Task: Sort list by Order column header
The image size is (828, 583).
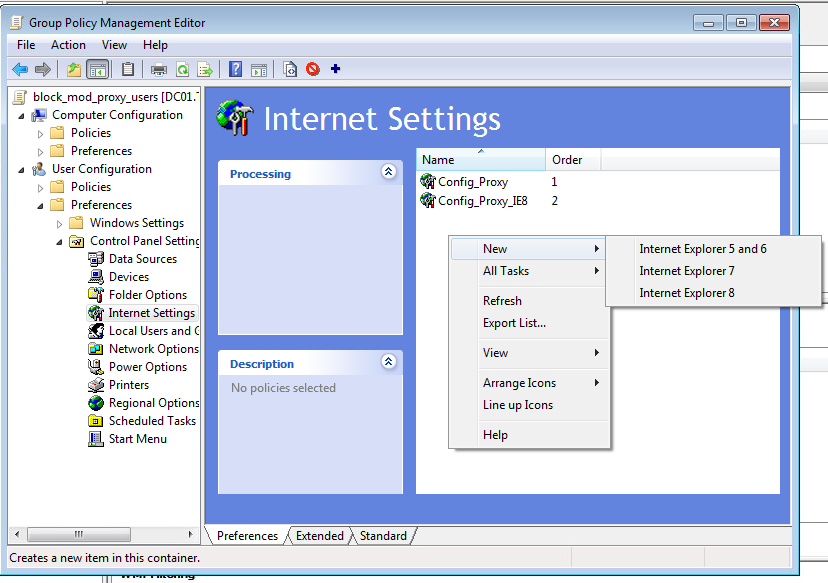Action: [573, 159]
